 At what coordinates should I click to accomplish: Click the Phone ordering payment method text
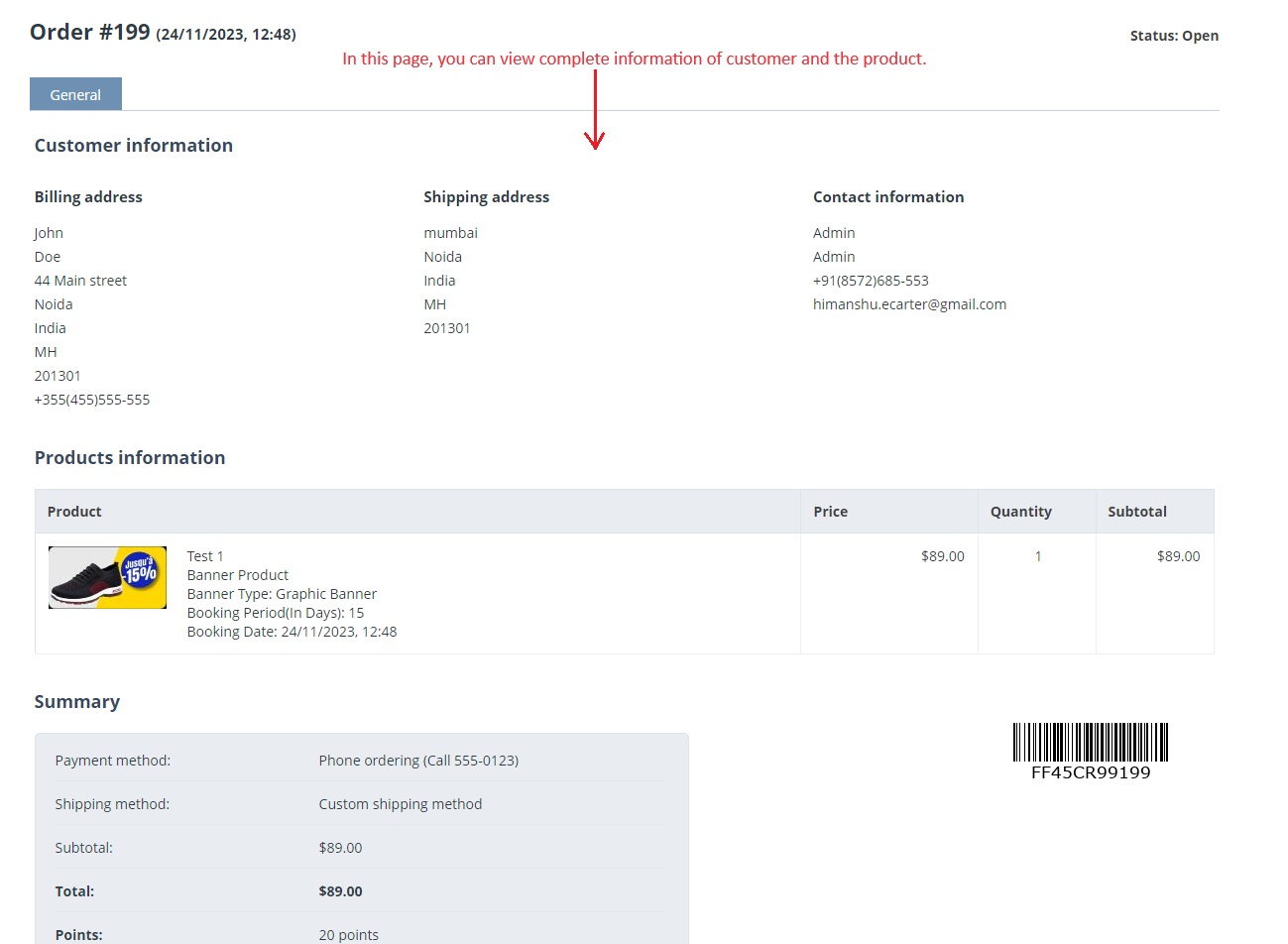point(418,761)
